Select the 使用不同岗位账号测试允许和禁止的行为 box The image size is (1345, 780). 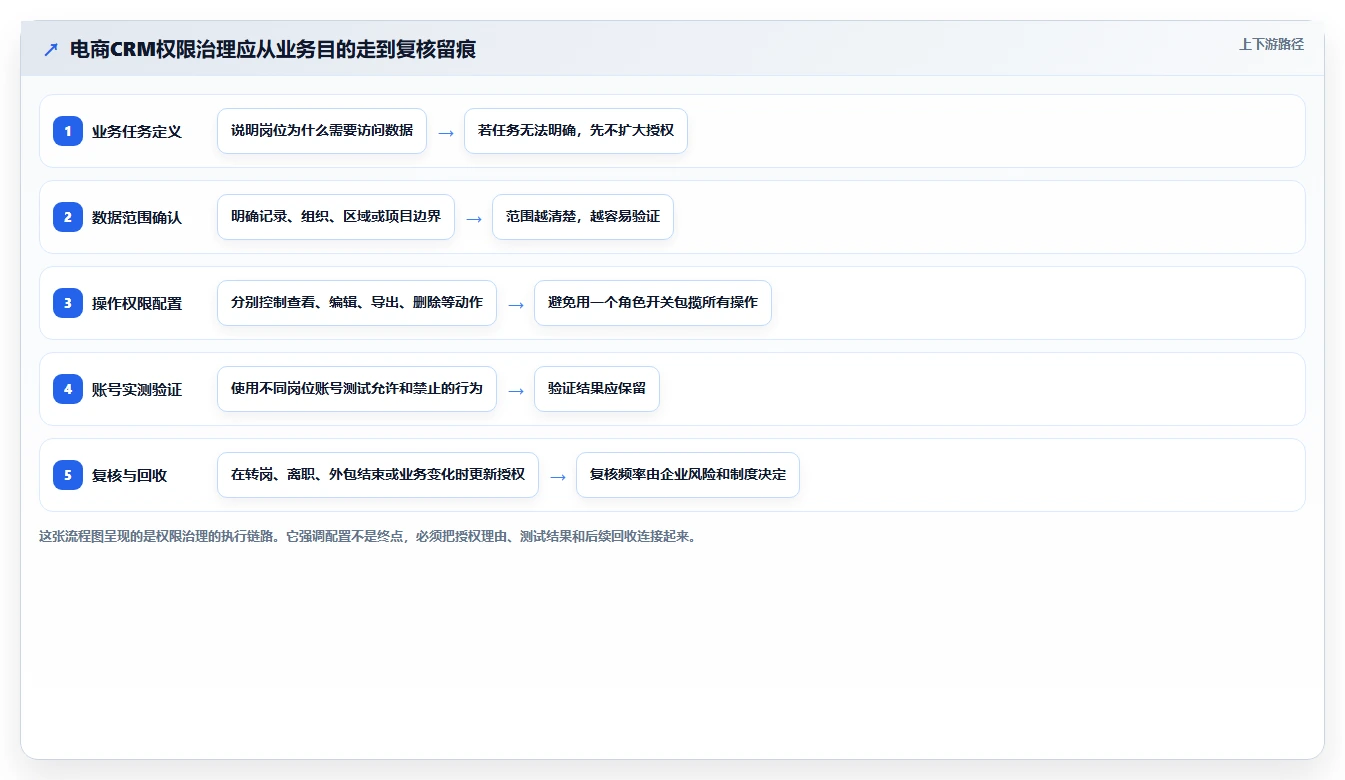coord(357,389)
